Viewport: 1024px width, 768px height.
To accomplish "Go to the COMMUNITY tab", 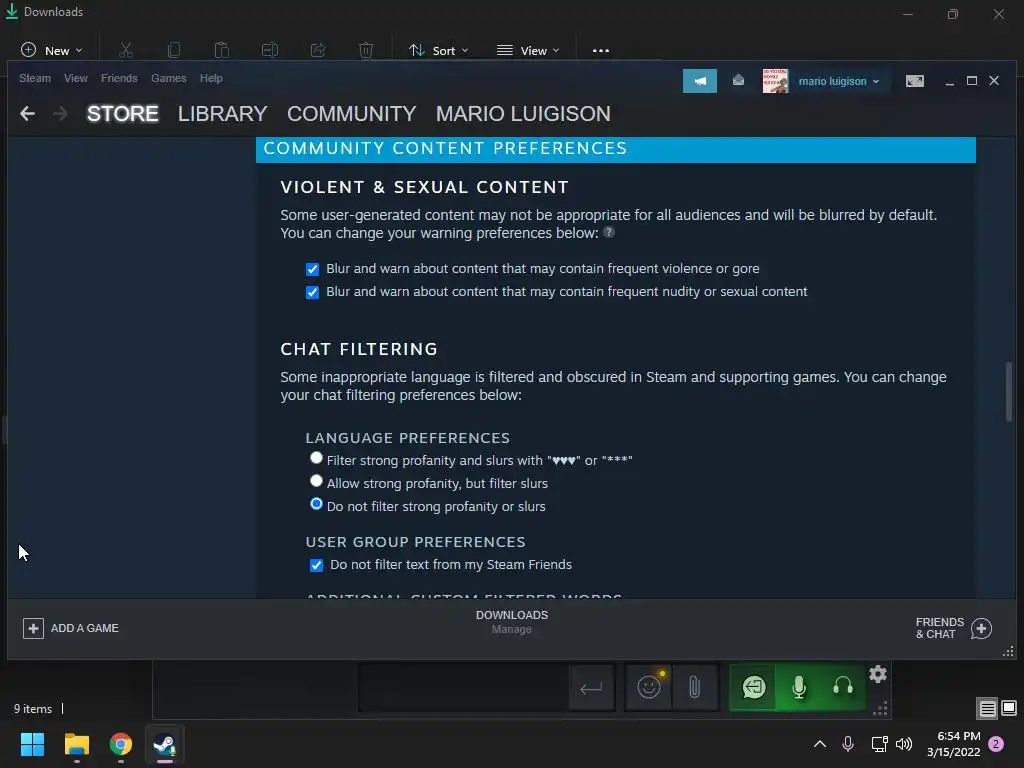I will pyautogui.click(x=351, y=114).
